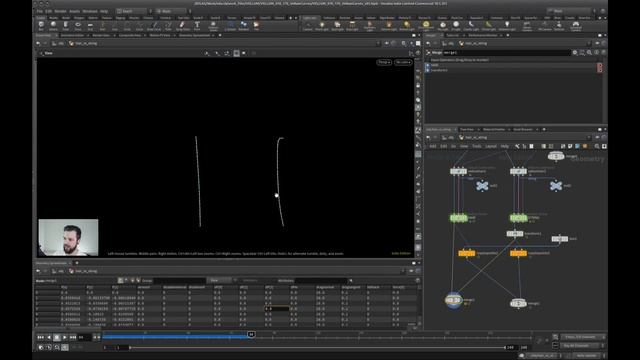
Task: Open the Key All Channels dropdown
Action: click(581, 346)
